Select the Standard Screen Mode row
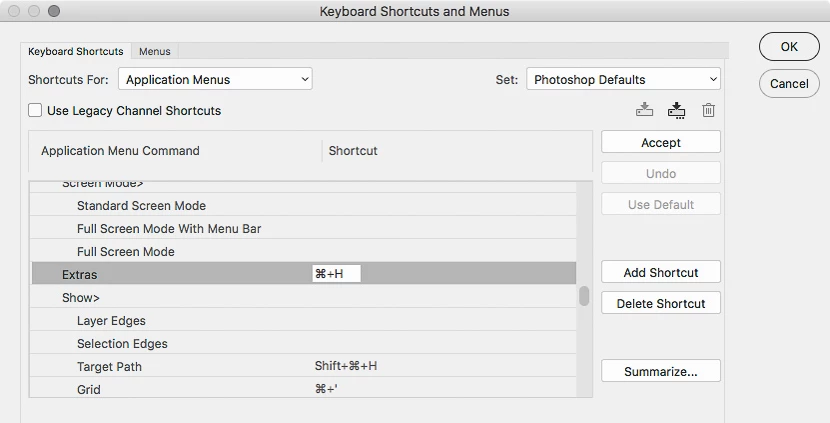830x423 pixels. [303, 205]
